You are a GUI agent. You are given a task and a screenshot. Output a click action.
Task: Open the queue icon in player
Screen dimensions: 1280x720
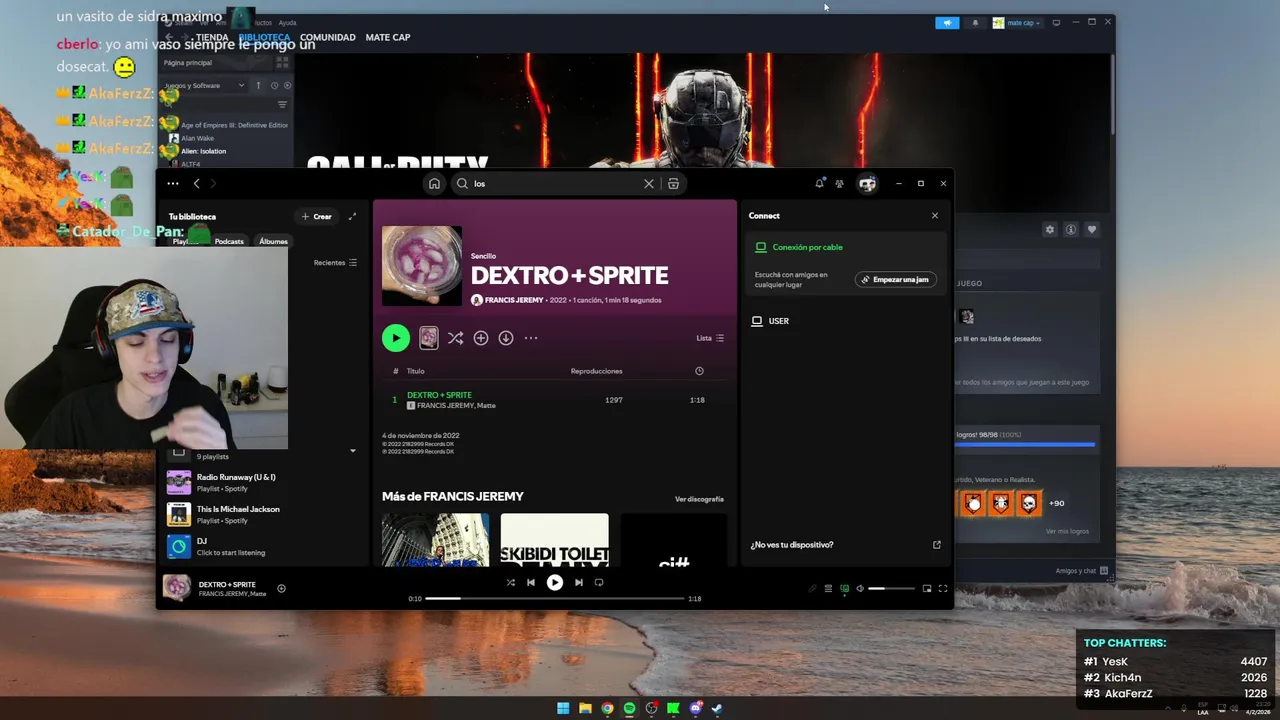[828, 589]
